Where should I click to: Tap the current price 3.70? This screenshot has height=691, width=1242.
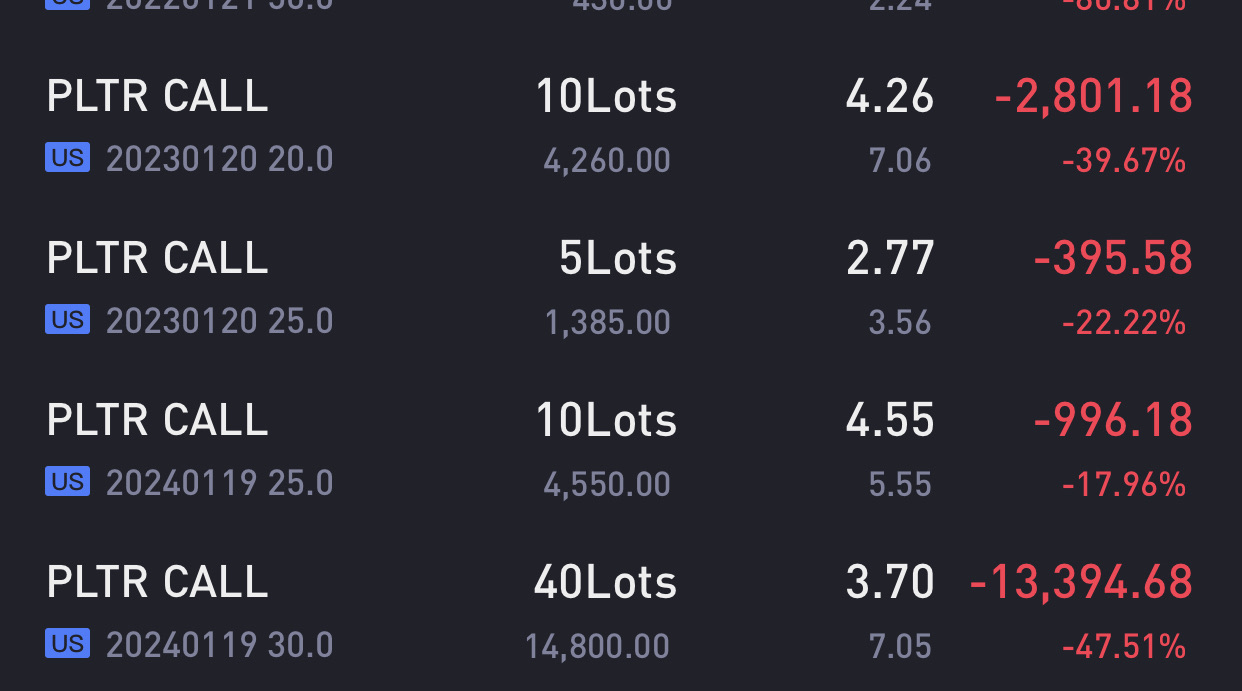coord(890,582)
